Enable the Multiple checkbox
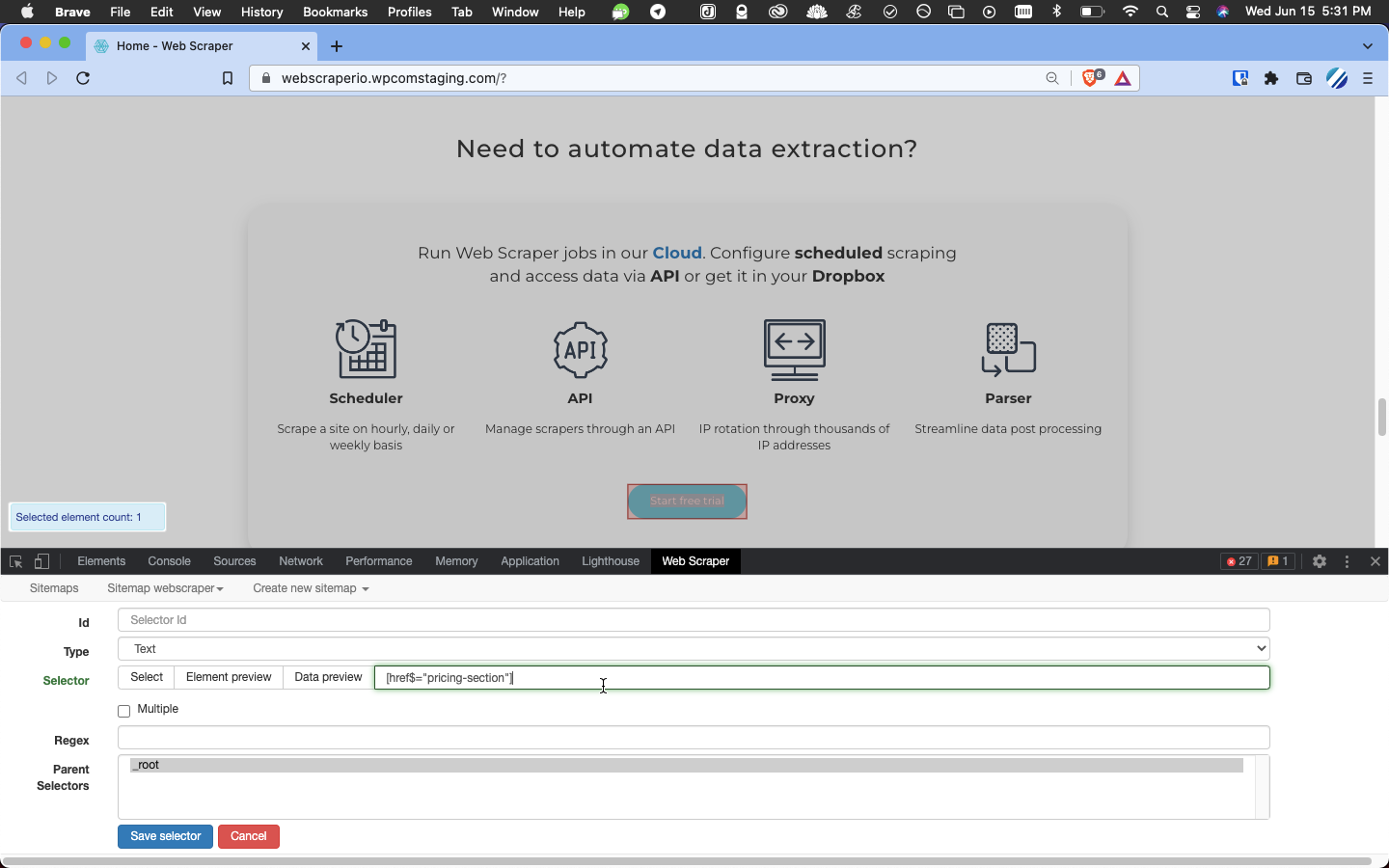1389x868 pixels. click(x=124, y=711)
